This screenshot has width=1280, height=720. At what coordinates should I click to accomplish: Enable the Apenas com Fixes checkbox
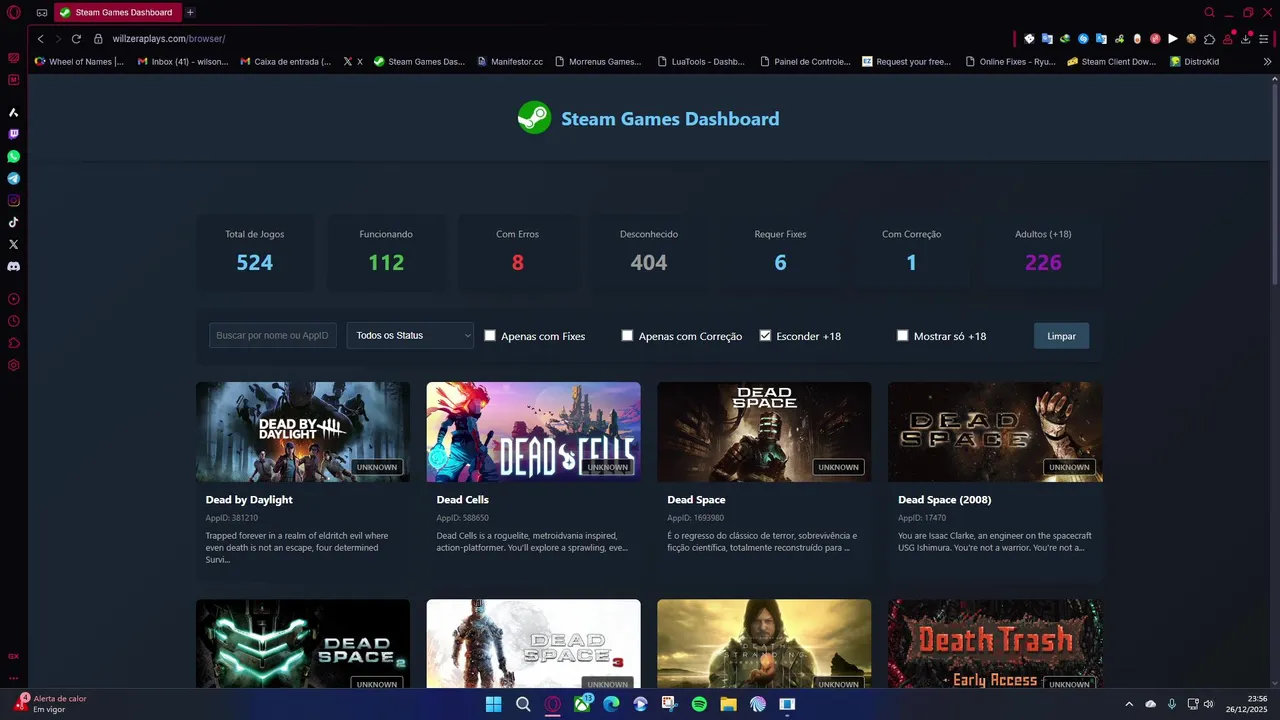[x=490, y=336]
